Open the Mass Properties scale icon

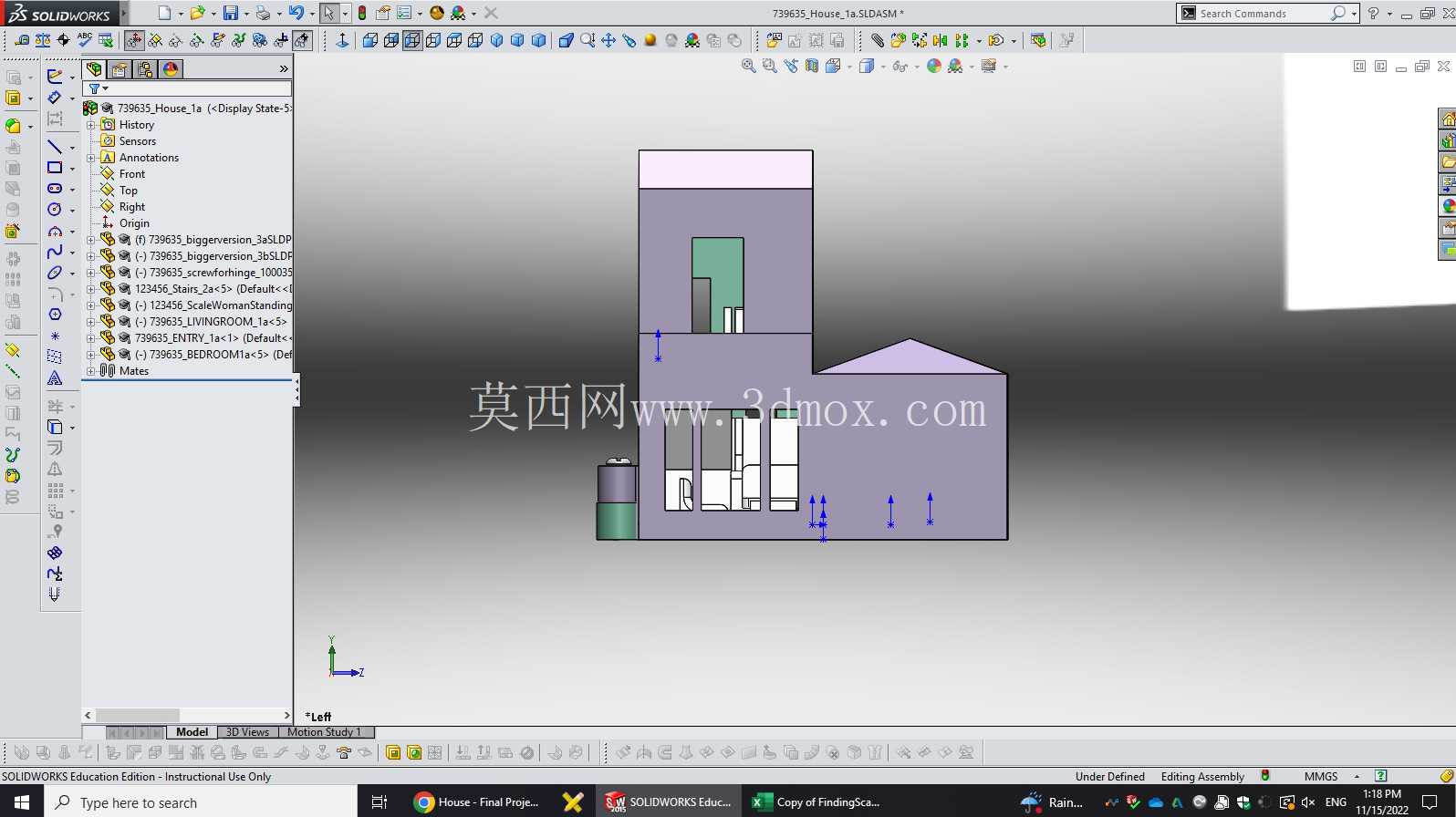coord(43,40)
